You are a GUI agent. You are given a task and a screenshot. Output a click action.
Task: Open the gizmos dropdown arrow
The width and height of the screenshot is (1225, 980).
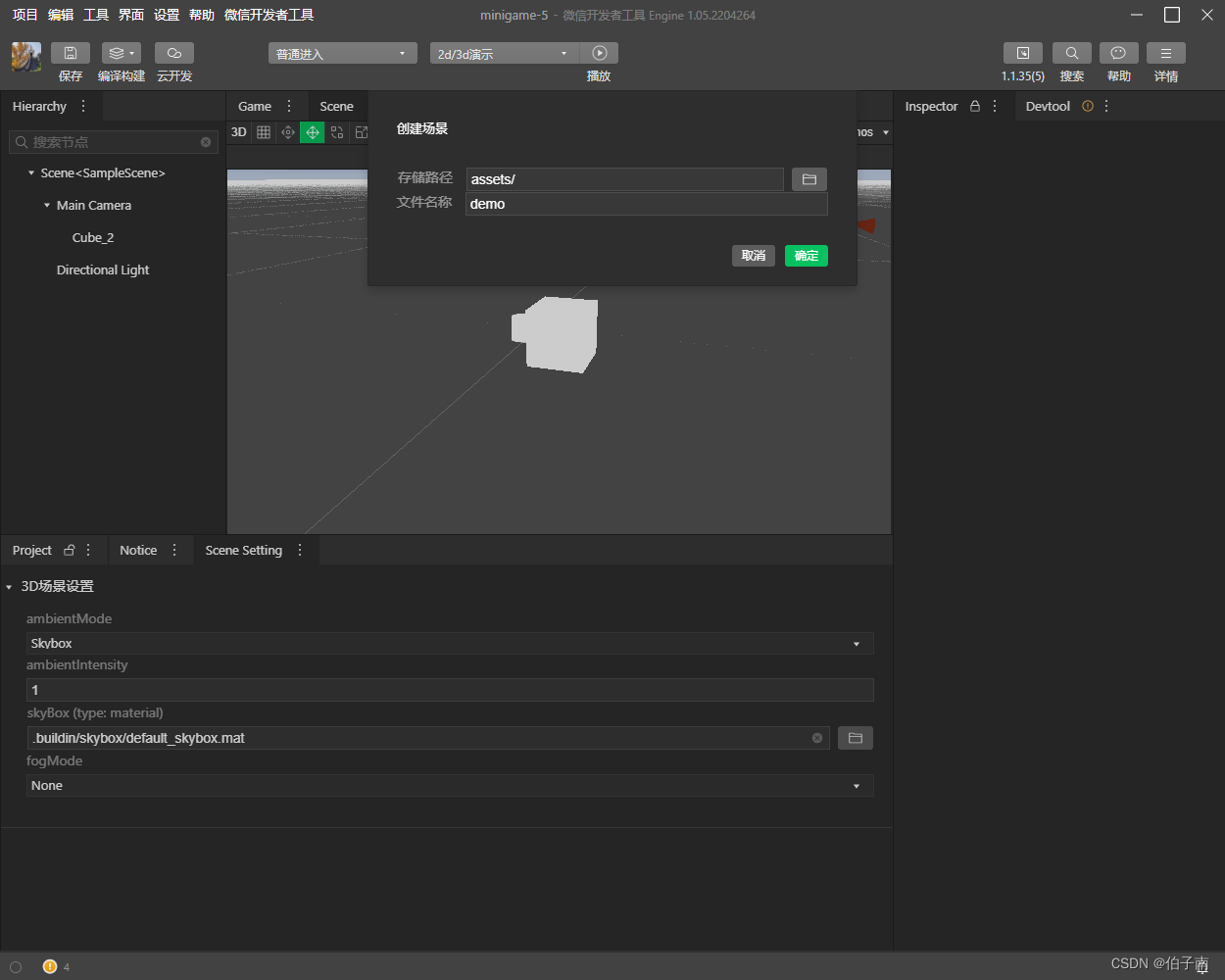point(886,132)
